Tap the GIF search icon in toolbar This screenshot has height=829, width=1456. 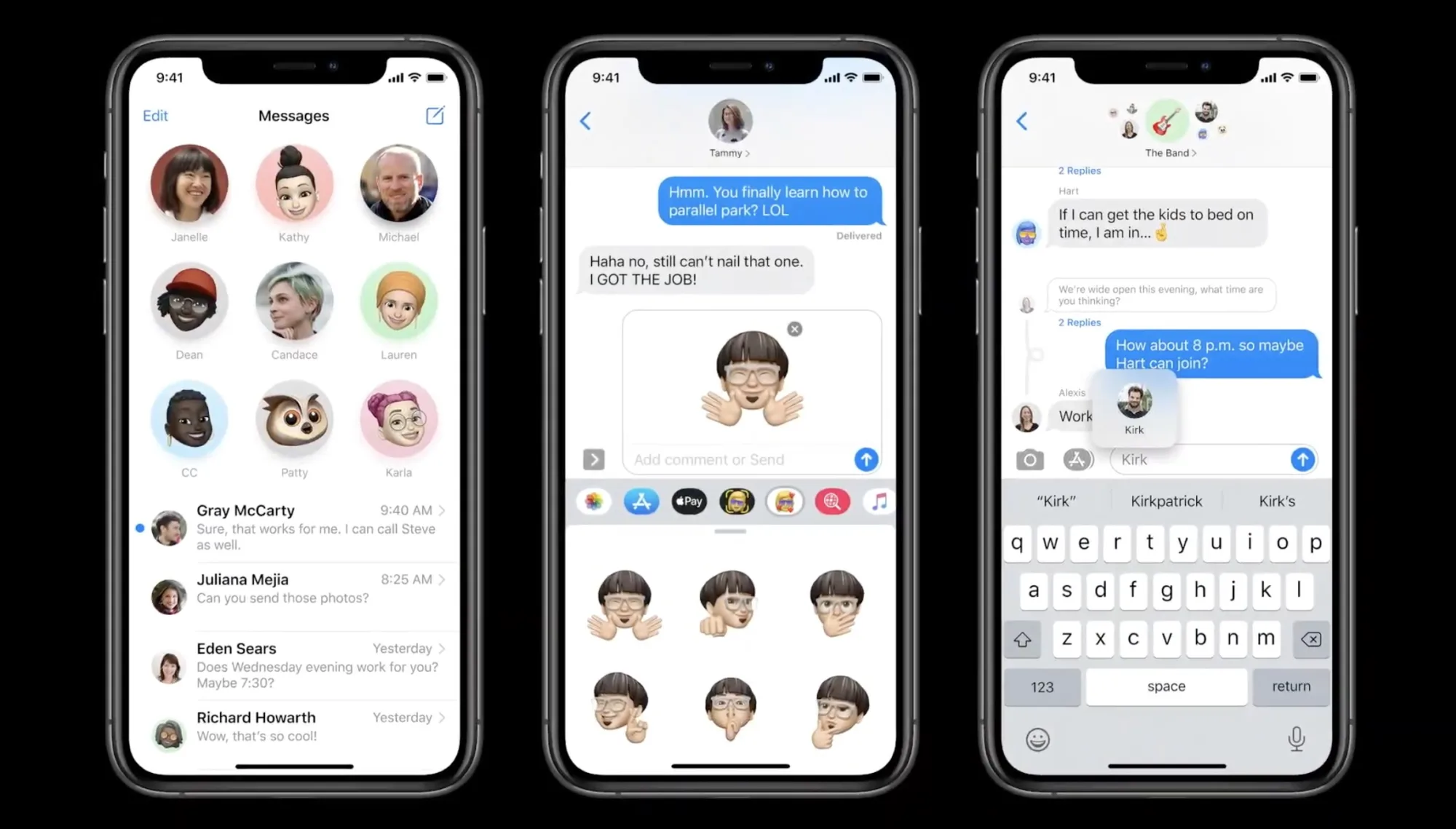[x=834, y=501]
